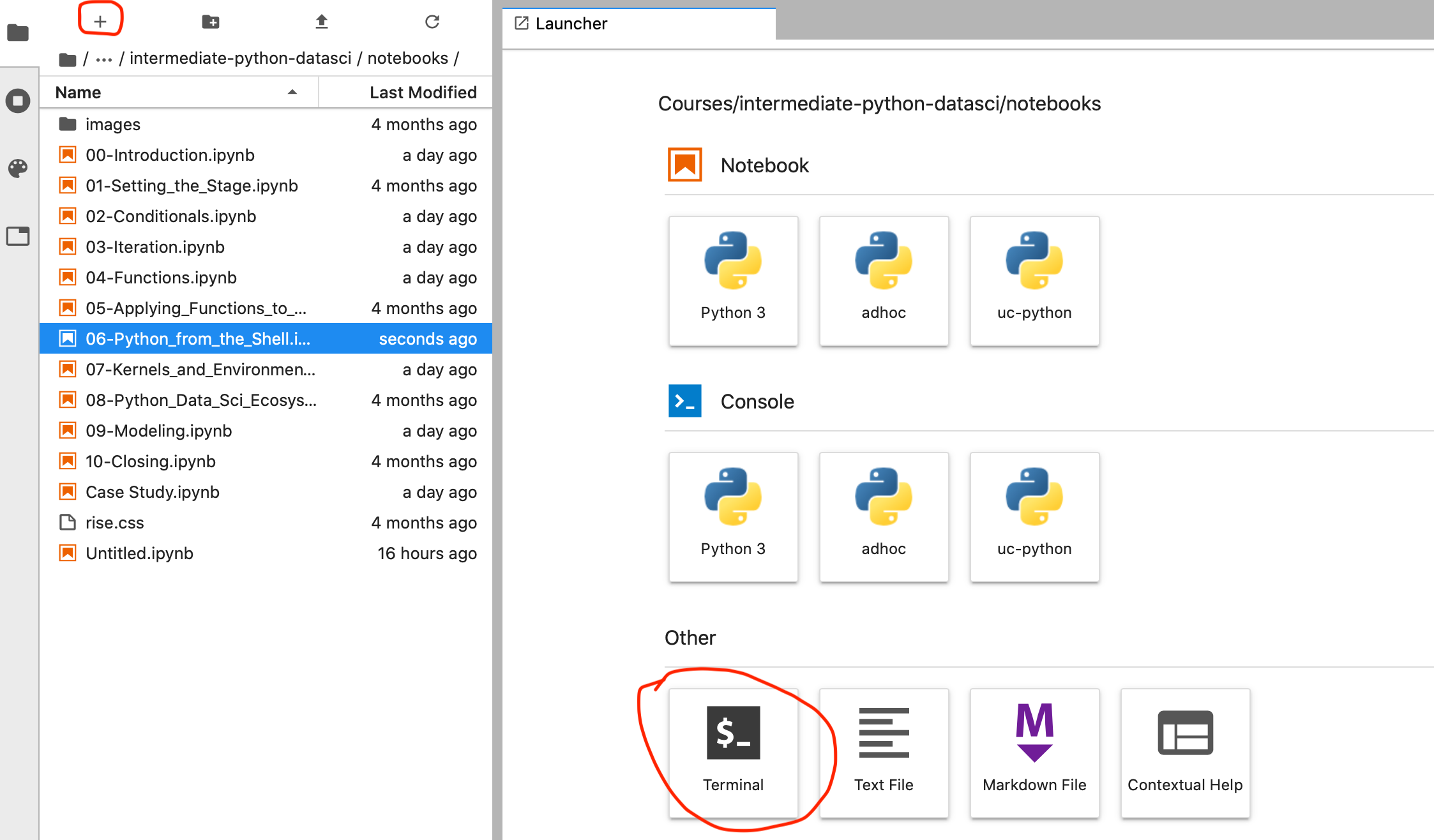Open the Open Tabs sidebar icon
1434x840 pixels.
point(18,236)
